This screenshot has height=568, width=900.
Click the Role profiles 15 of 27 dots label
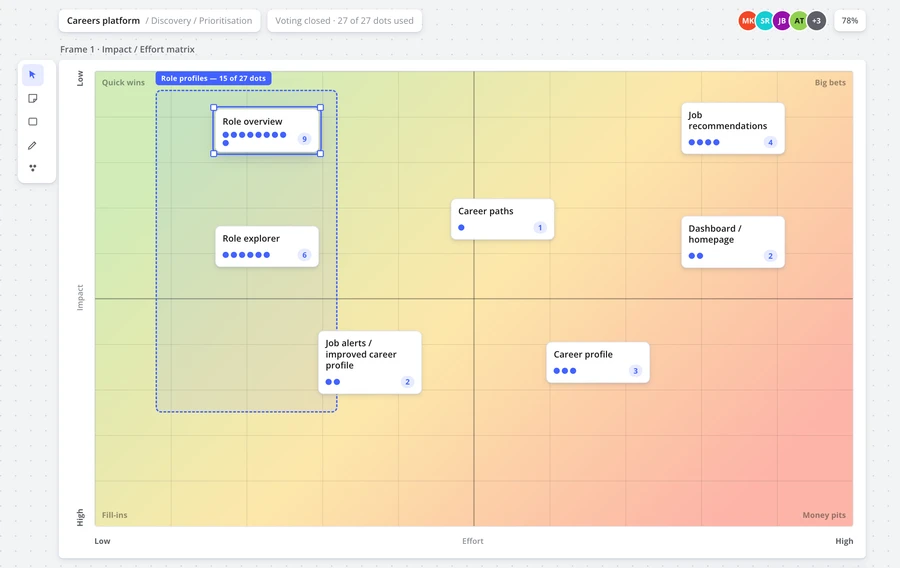click(214, 78)
